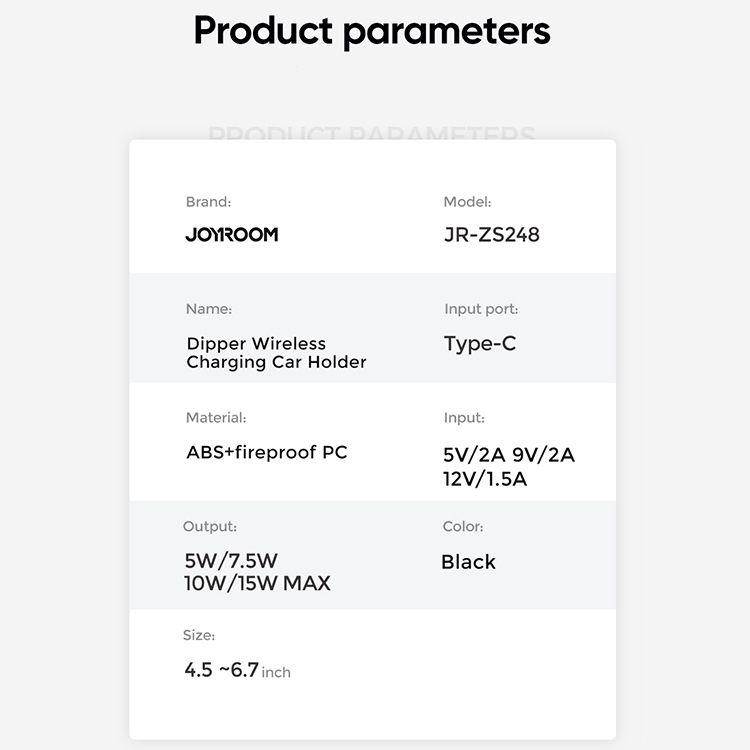
Task: Select the '5V/2A 9V/2A' input value
Action: click(509, 455)
